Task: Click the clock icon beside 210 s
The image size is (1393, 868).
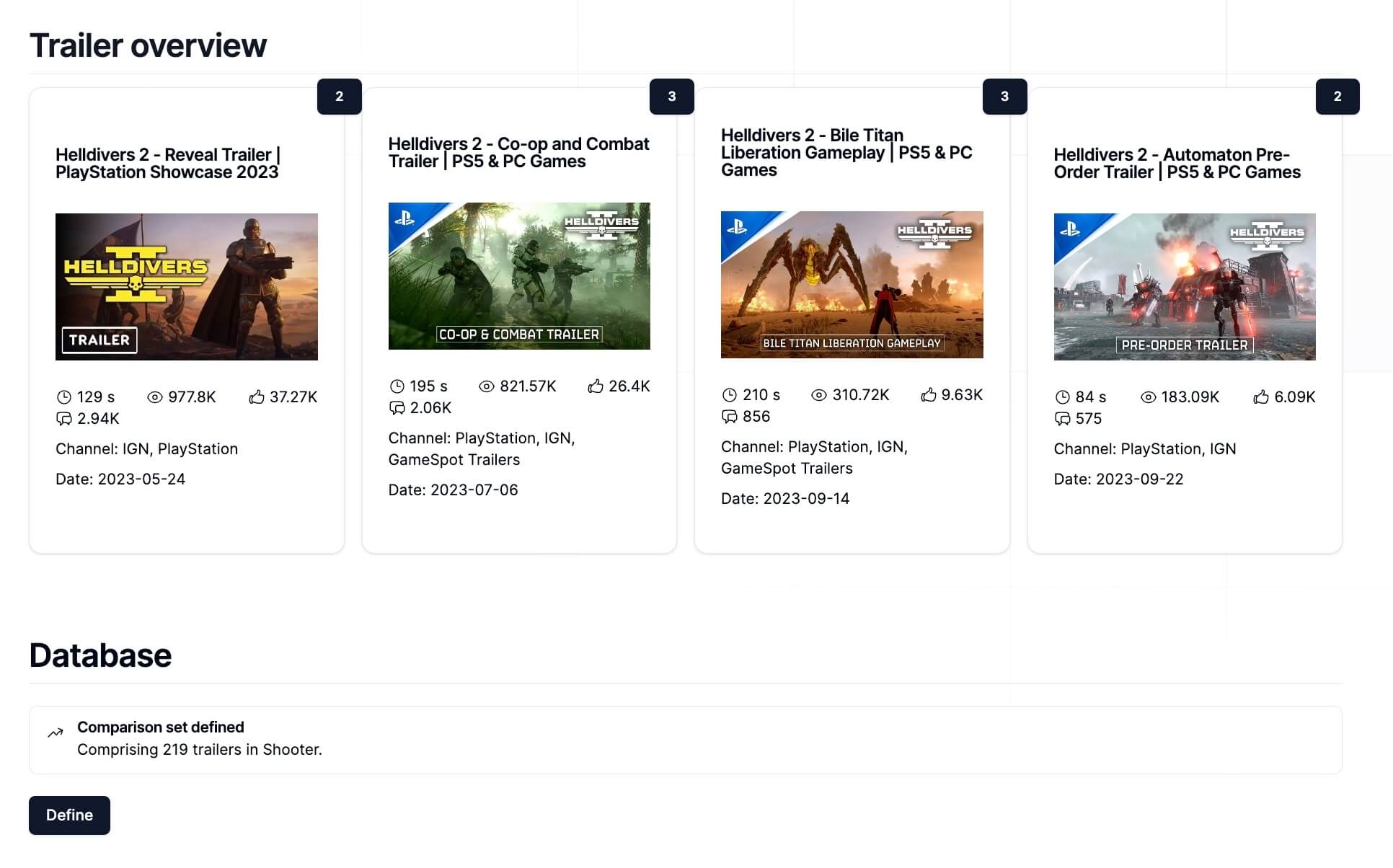Action: tap(730, 395)
